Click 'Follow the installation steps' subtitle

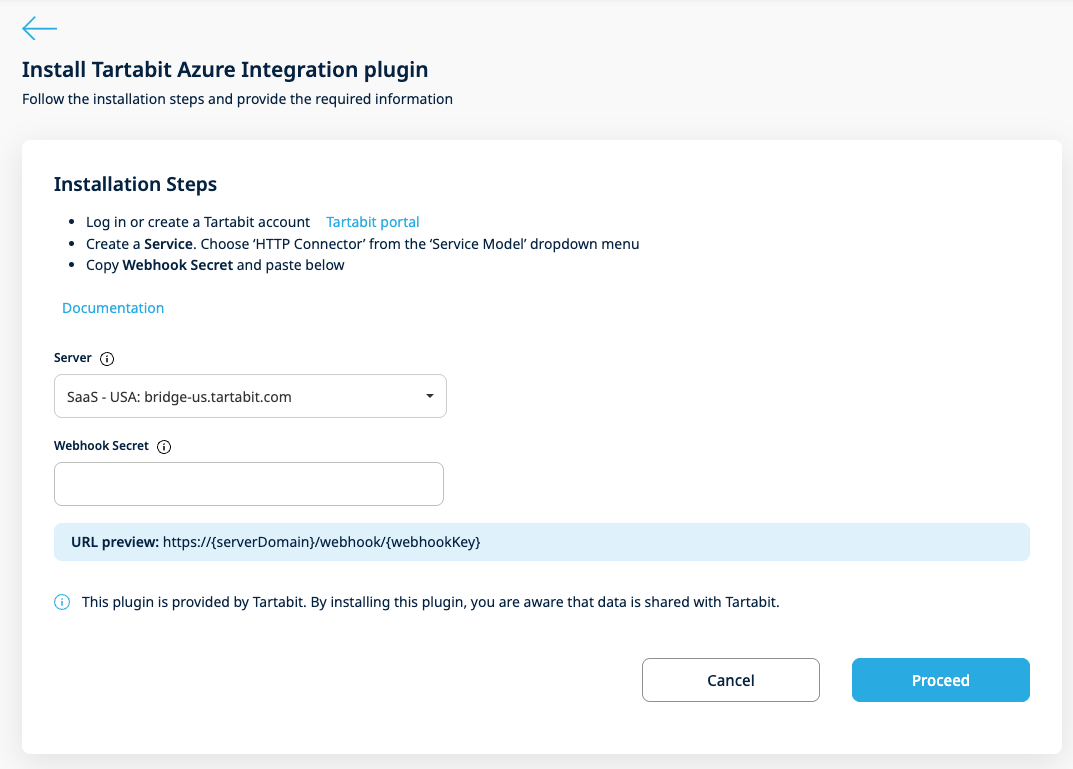(x=237, y=99)
